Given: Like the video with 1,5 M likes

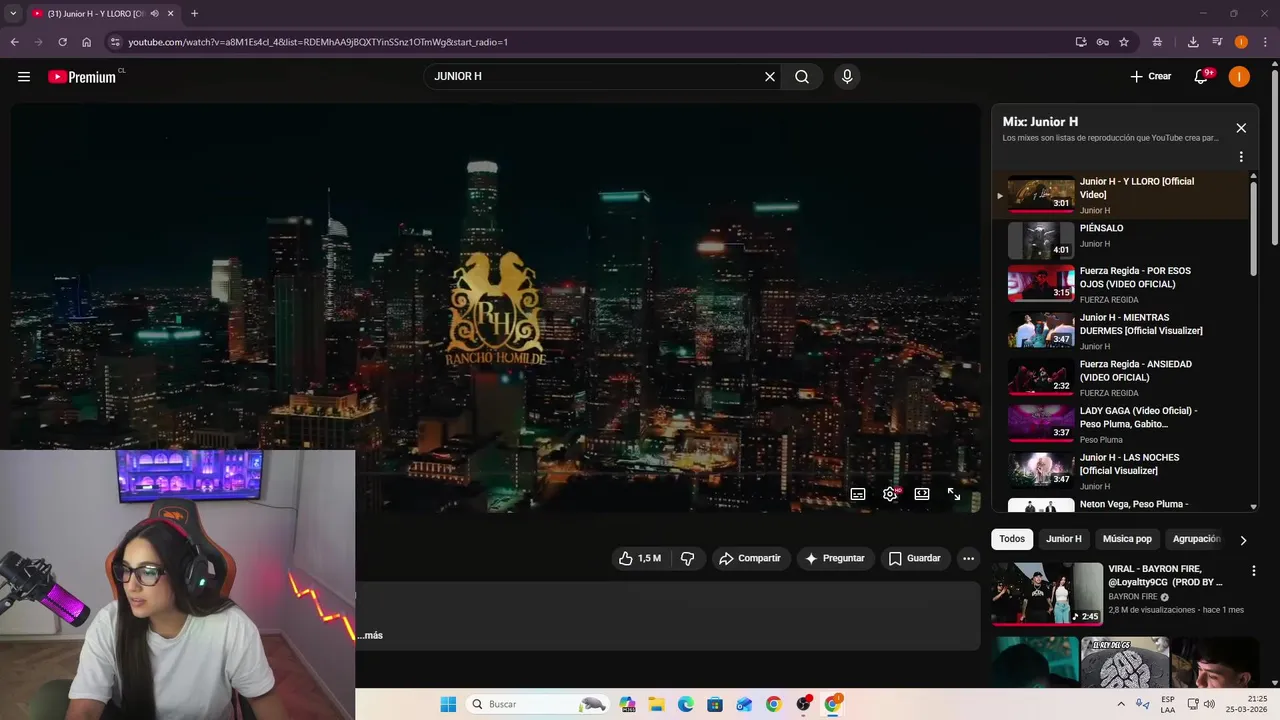Looking at the screenshot, I should (x=640, y=558).
